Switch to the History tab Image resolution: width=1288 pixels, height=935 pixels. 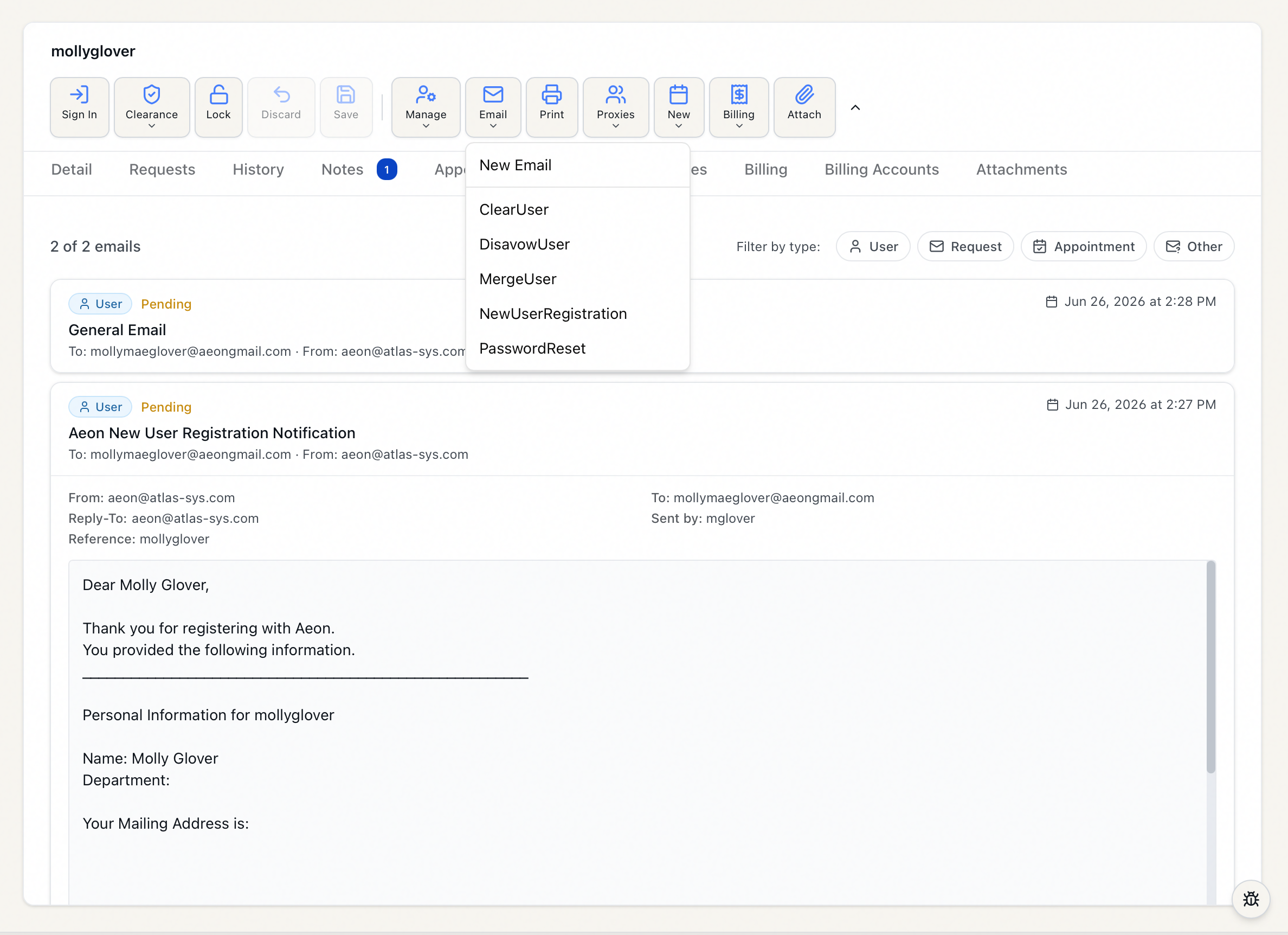259,169
